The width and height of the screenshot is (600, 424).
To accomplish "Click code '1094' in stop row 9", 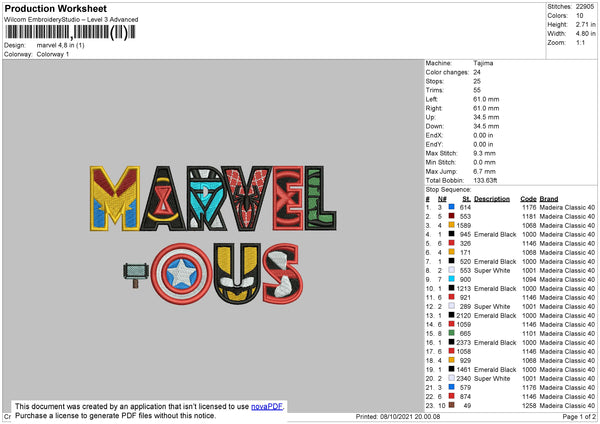I will [x=529, y=279].
